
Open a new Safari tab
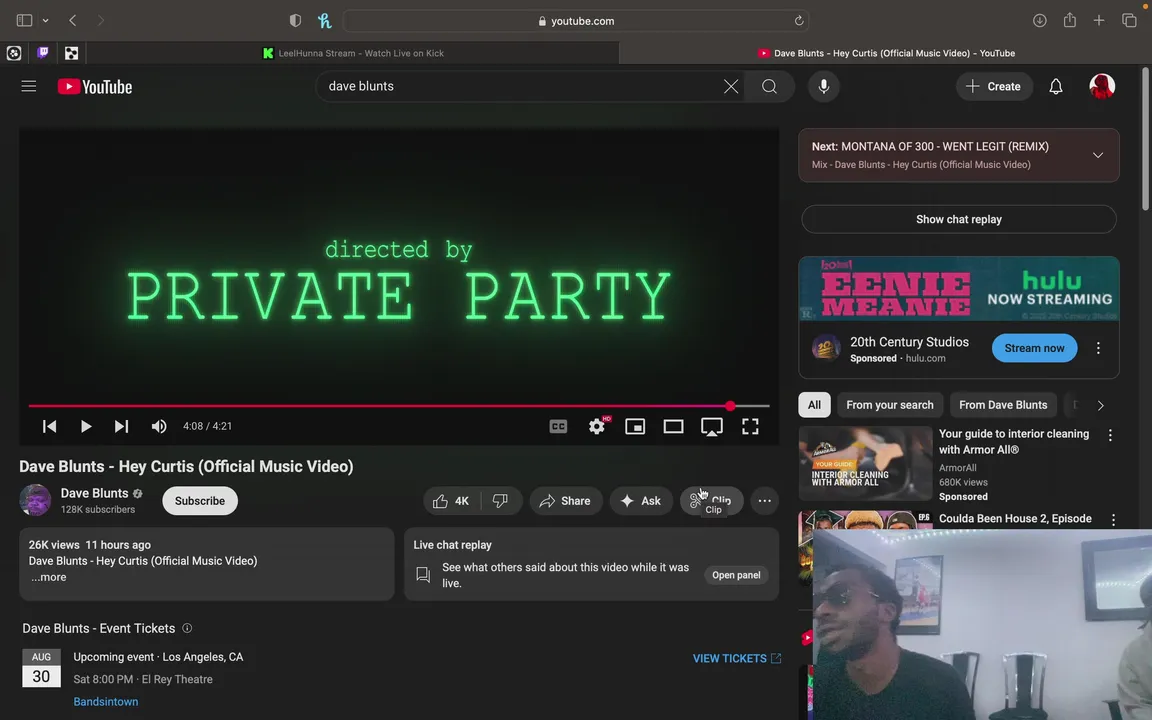[1099, 21]
